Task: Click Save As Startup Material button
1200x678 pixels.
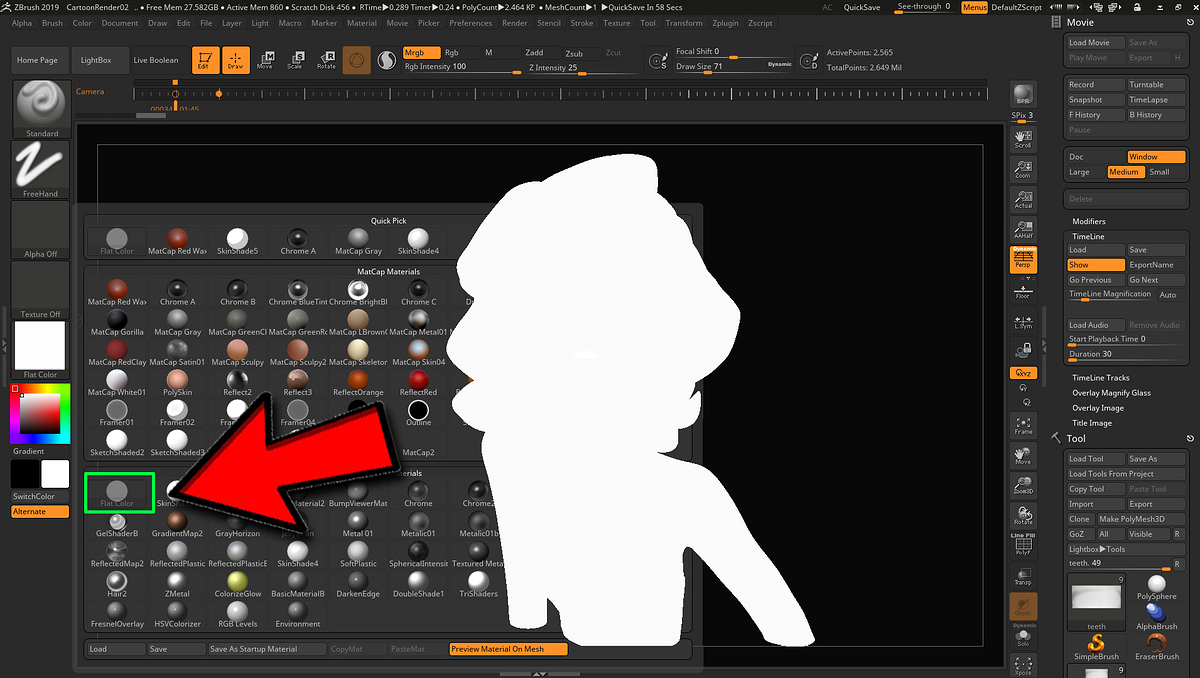Action: point(253,649)
